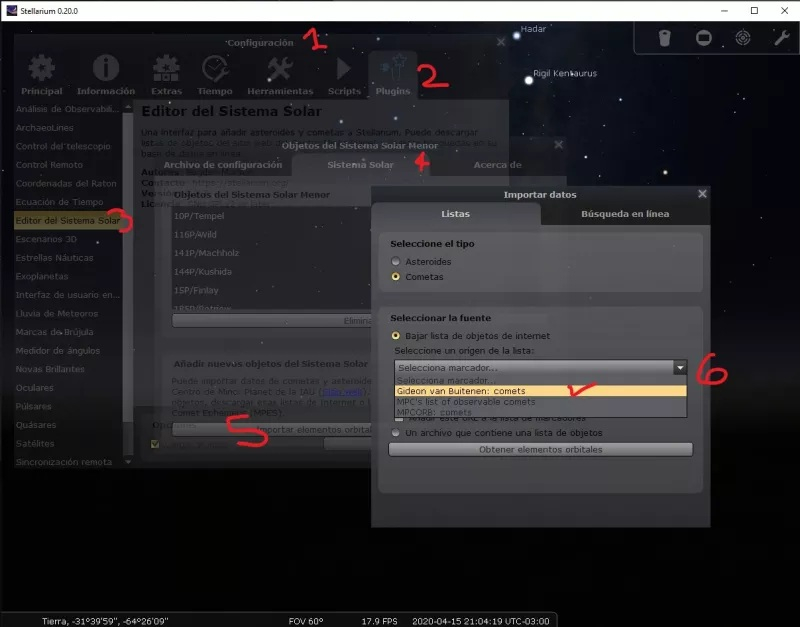Toggle the checkbox in the Opciones section
This screenshot has height=627, width=802.
coord(155,444)
